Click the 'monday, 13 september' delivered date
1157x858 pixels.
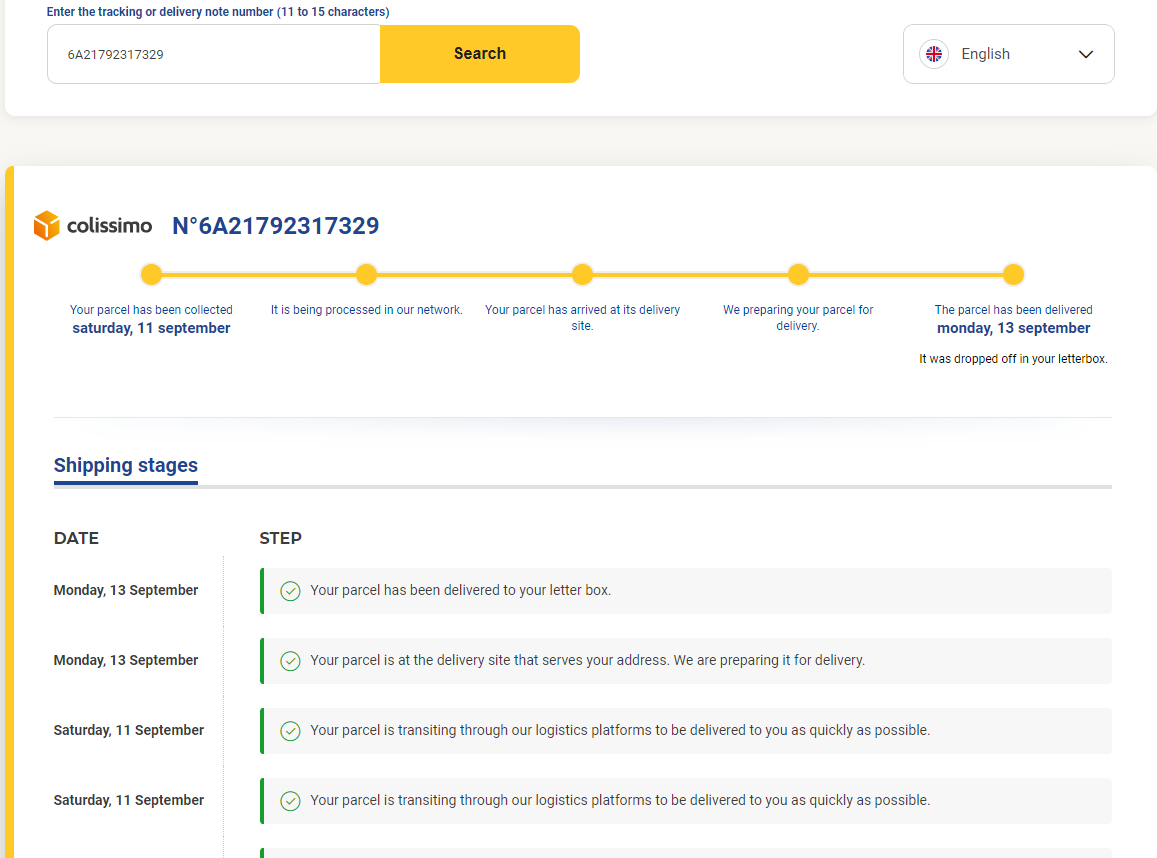pos(1013,328)
